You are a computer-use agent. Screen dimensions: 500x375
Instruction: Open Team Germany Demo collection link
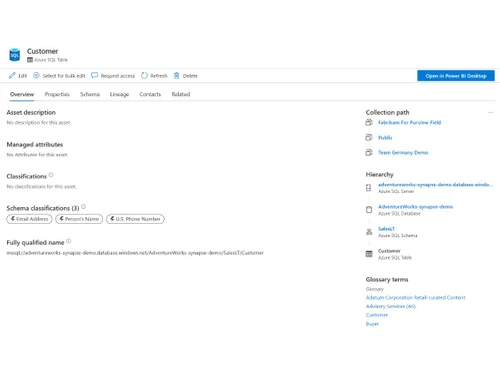tap(403, 152)
